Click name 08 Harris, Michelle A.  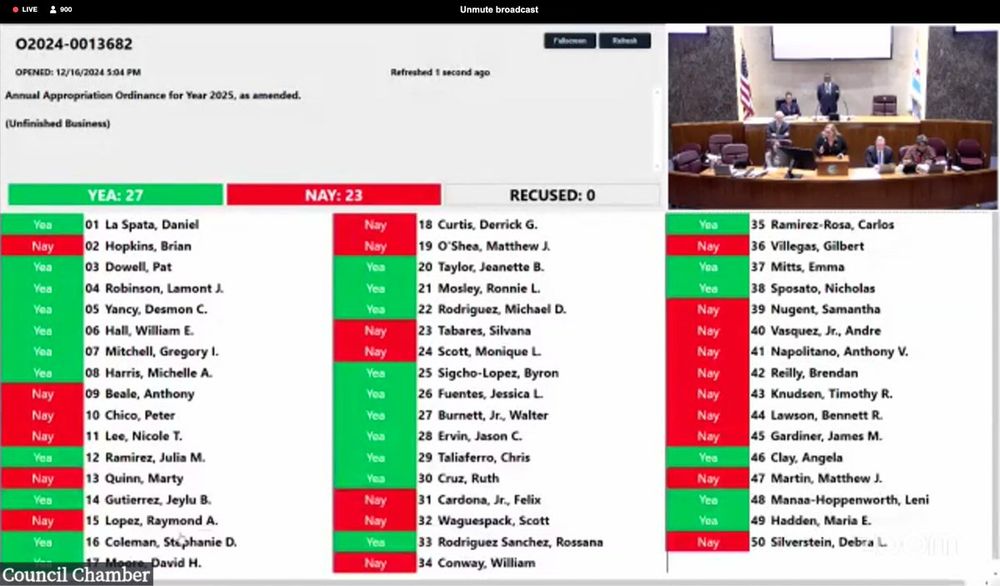coord(149,373)
